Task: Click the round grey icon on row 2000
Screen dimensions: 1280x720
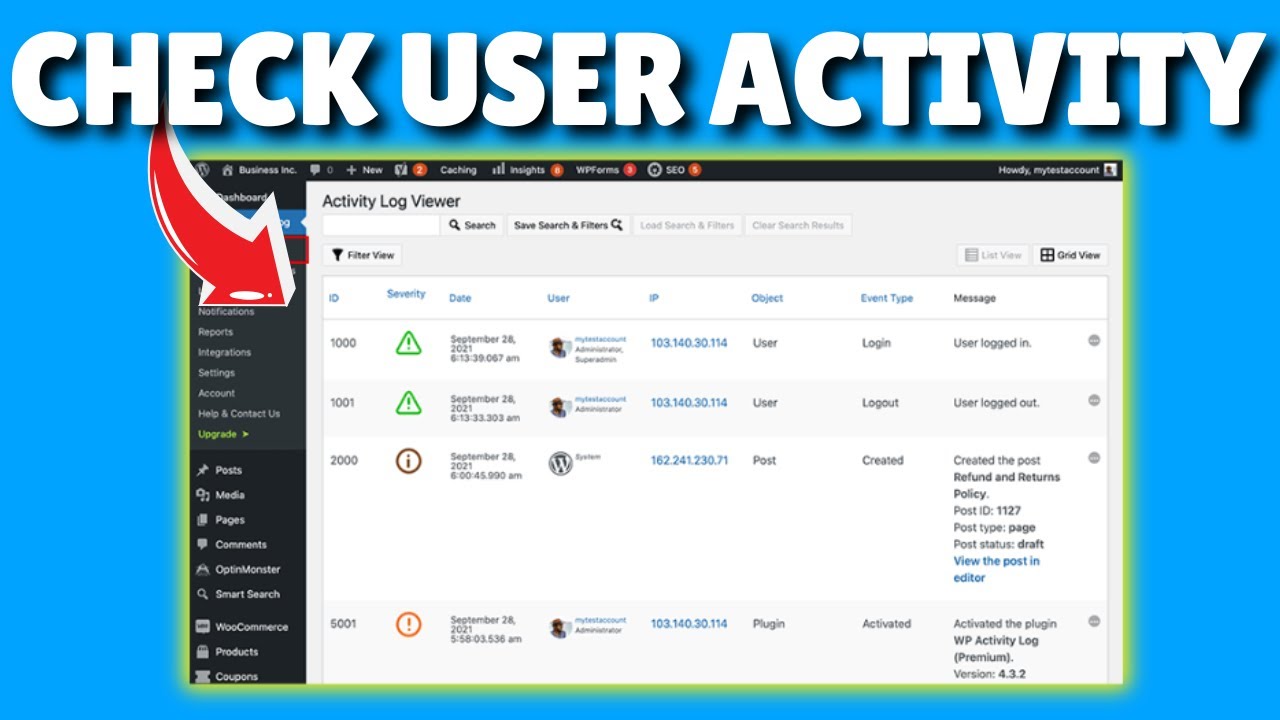Action: 1094,458
